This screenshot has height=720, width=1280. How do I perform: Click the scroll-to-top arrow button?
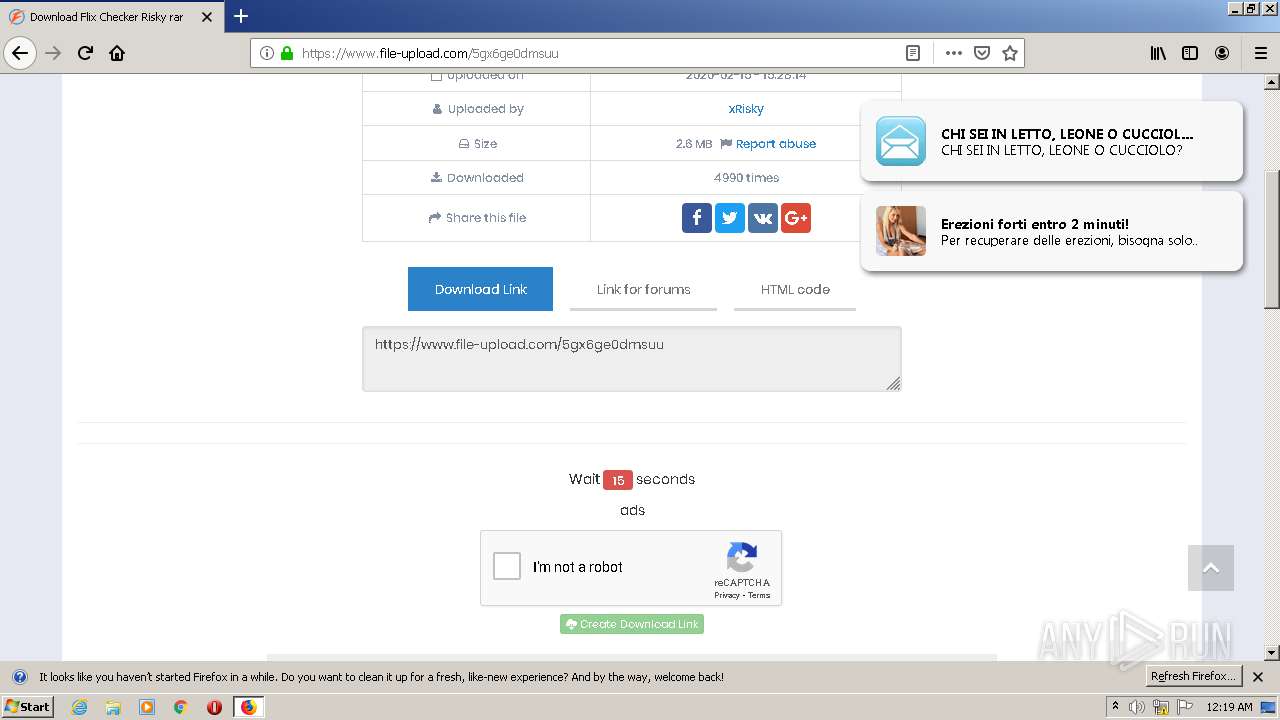[1211, 568]
